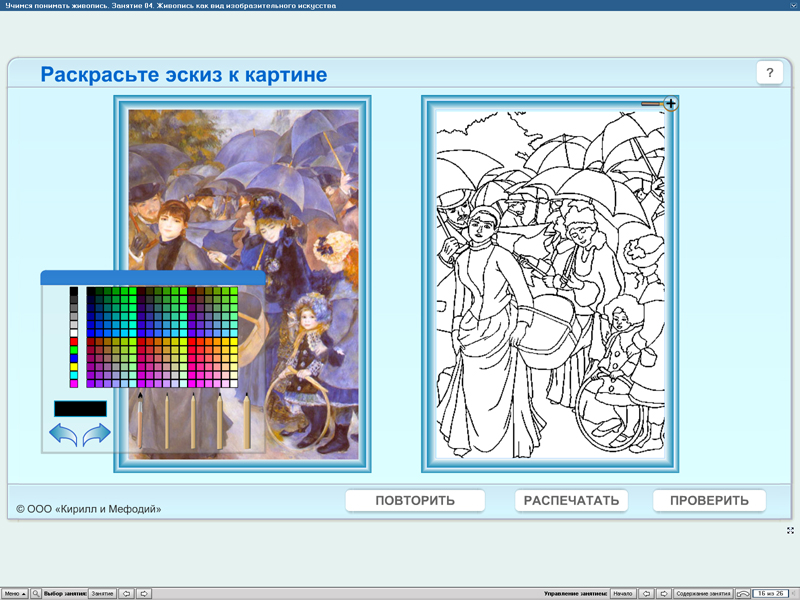Viewport: 800px width, 600px height.
Task: Click the blue title bar of the palette panel
Action: coord(153,278)
